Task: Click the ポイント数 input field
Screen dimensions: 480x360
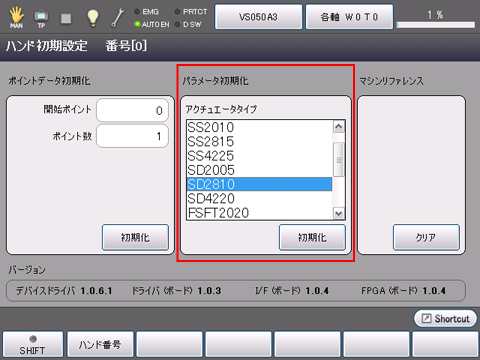Action: tap(132, 136)
